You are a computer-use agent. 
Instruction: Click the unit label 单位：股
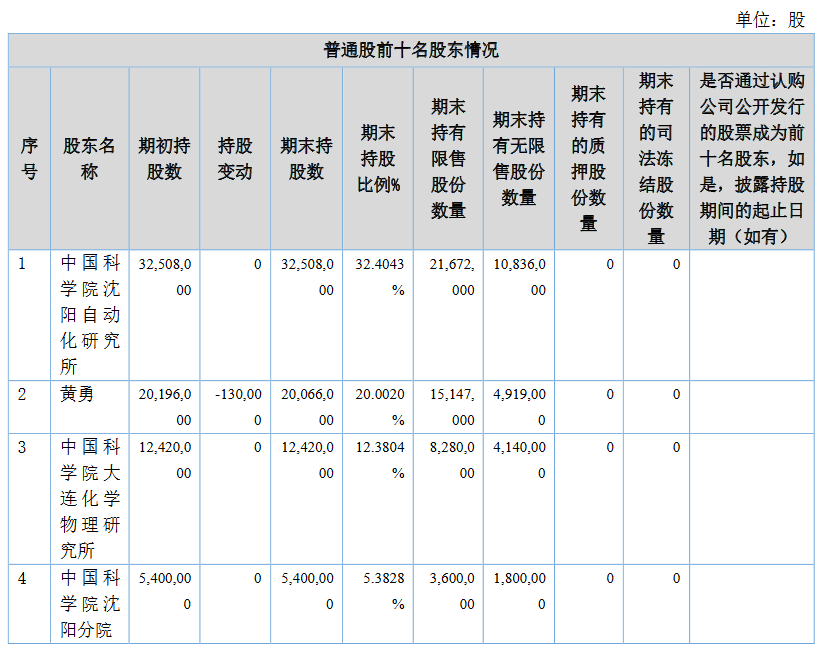pos(770,20)
